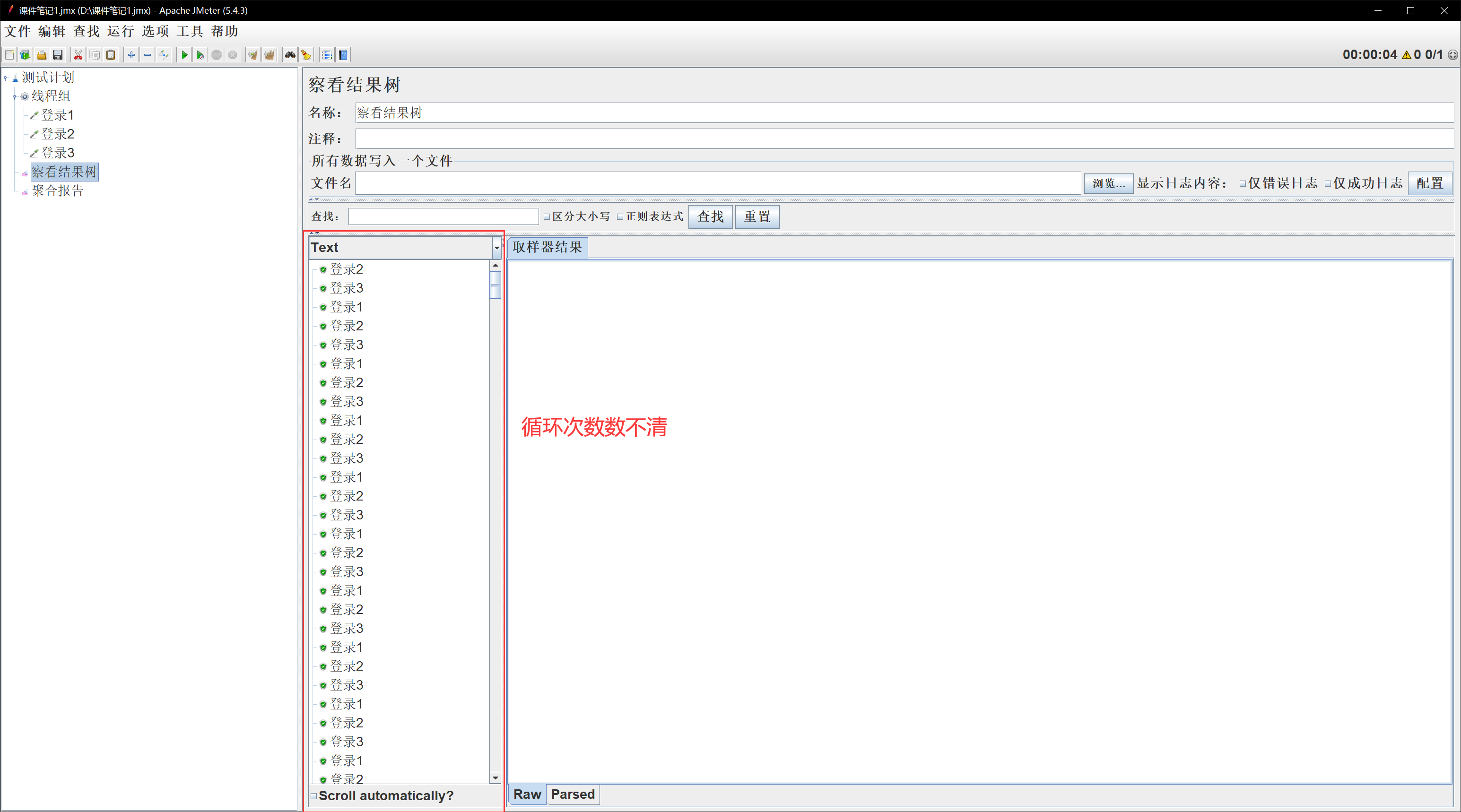Open the 运行 menu
Viewport: 1461px width, 812px height.
[x=120, y=31]
